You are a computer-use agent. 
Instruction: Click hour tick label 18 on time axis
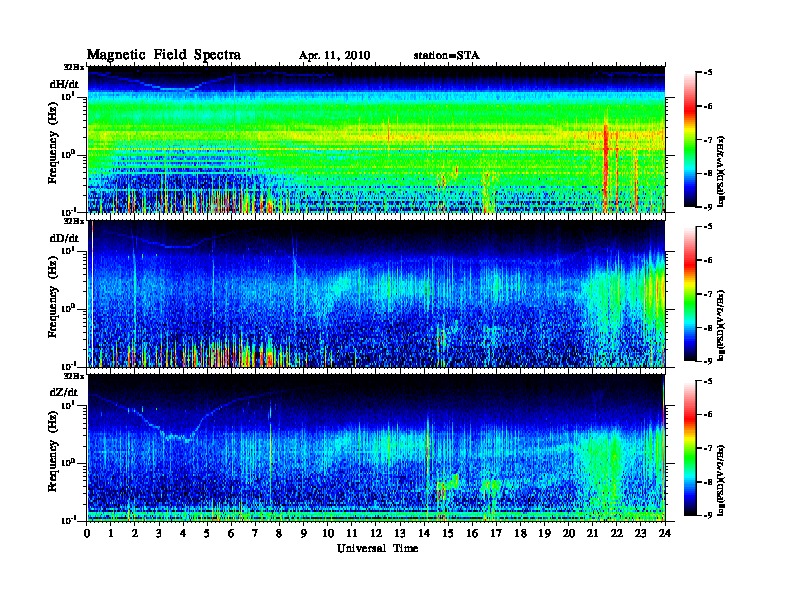(x=521, y=533)
